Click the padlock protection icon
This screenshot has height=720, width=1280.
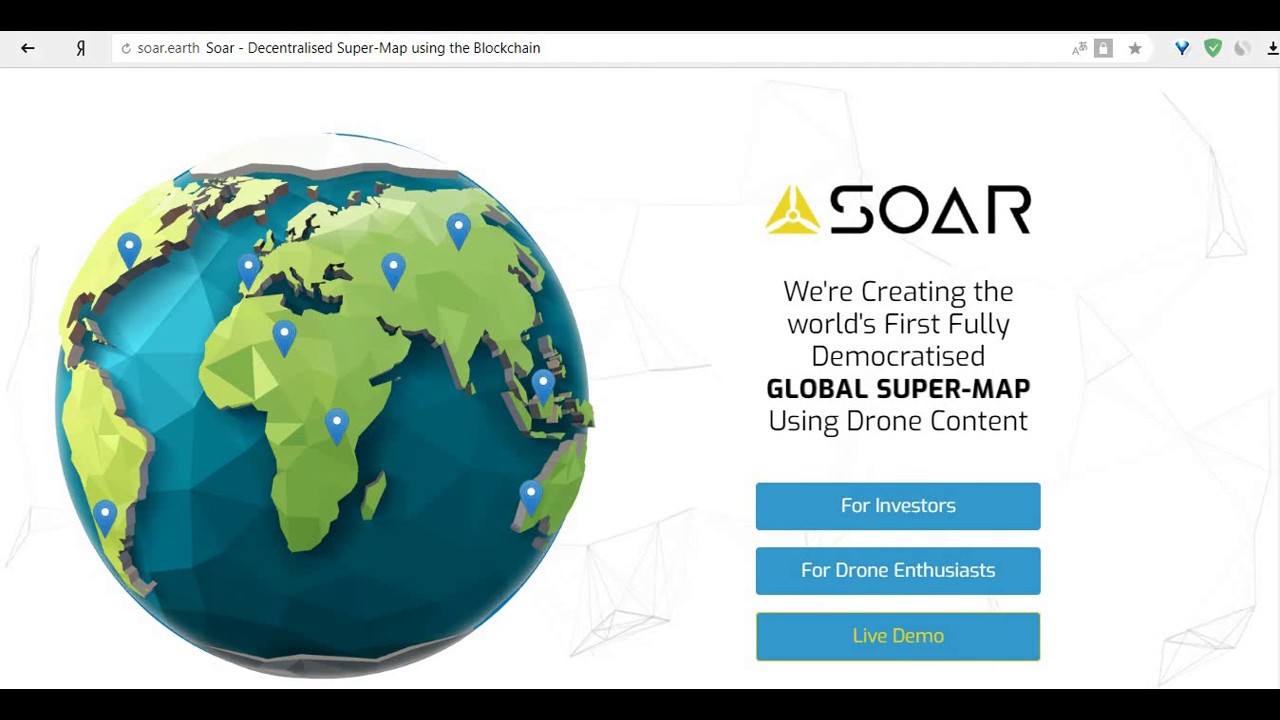pos(1103,48)
